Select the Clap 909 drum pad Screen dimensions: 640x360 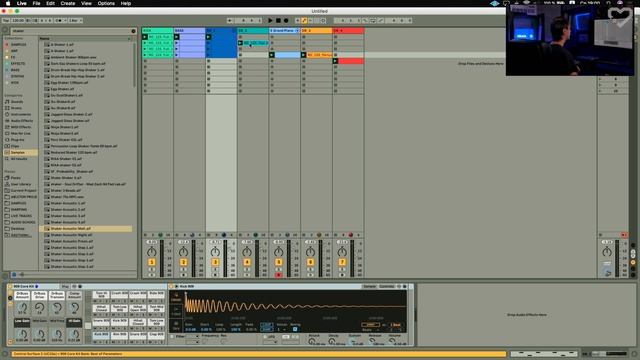click(156, 335)
